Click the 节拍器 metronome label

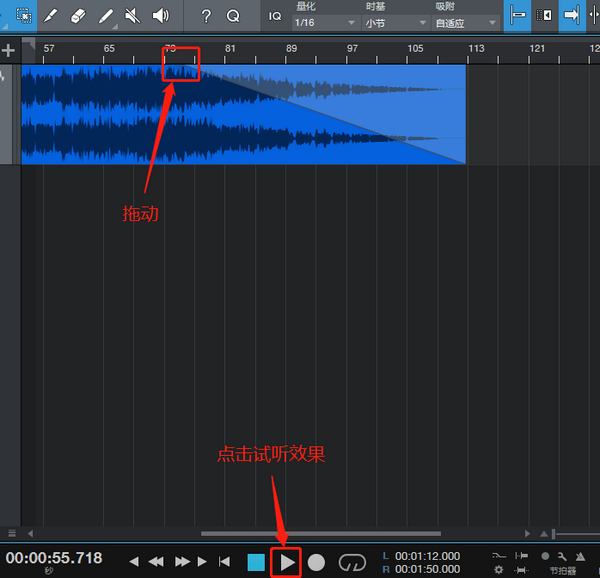tap(563, 571)
